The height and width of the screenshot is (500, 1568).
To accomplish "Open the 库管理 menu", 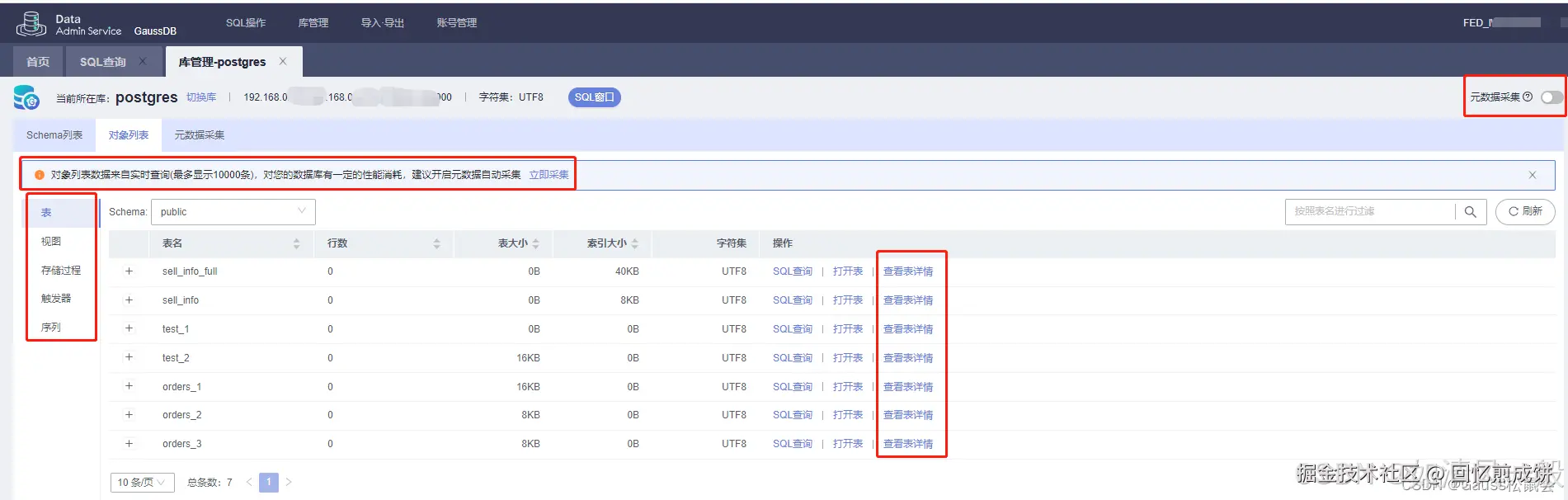I will click(x=313, y=23).
